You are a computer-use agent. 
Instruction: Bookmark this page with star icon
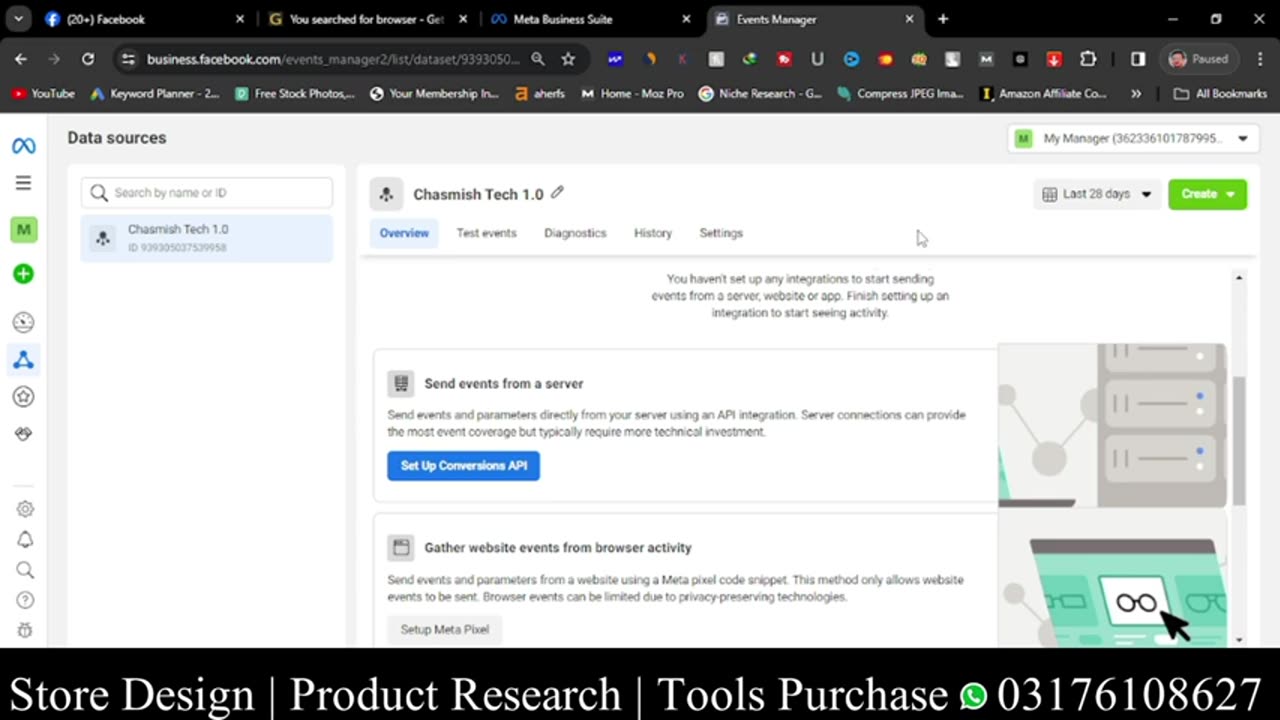pos(568,59)
